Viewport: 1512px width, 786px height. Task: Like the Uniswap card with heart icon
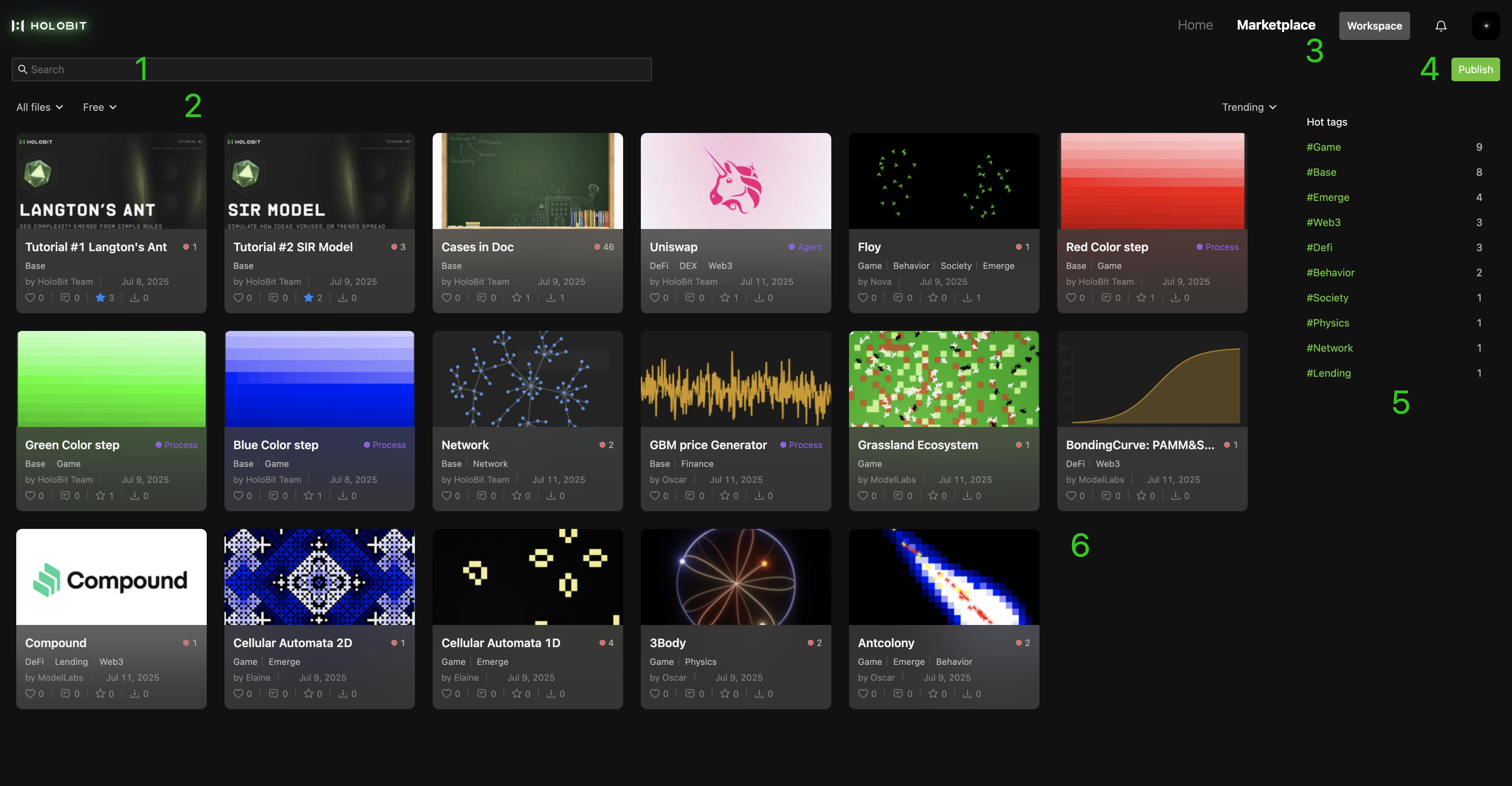tap(654, 298)
